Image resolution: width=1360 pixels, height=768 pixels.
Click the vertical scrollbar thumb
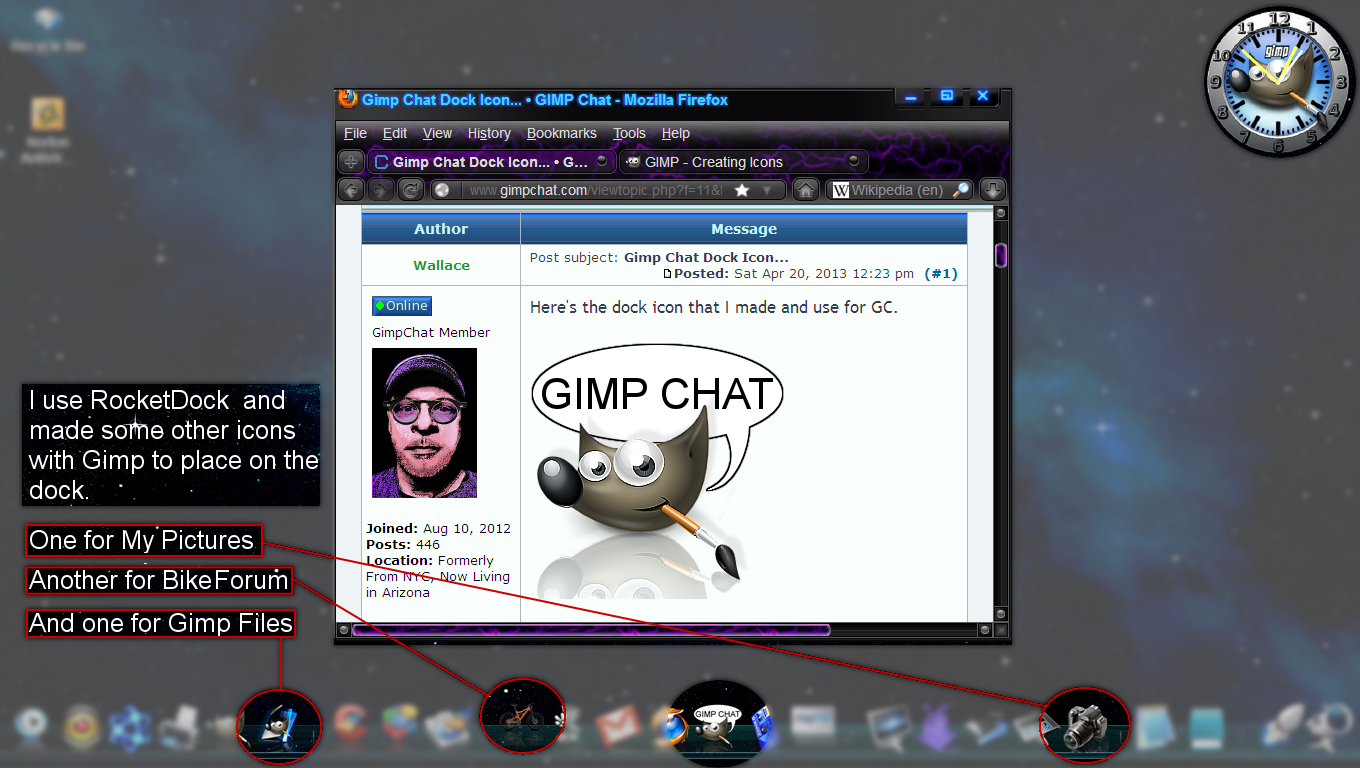1001,255
